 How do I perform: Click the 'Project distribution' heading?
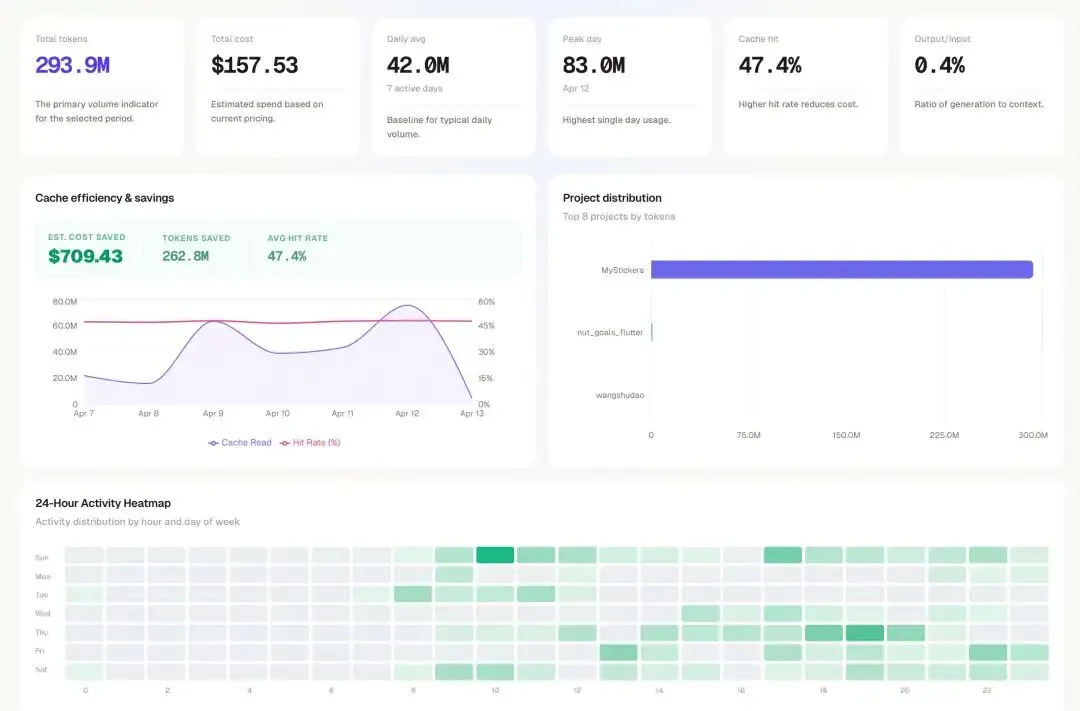(612, 198)
